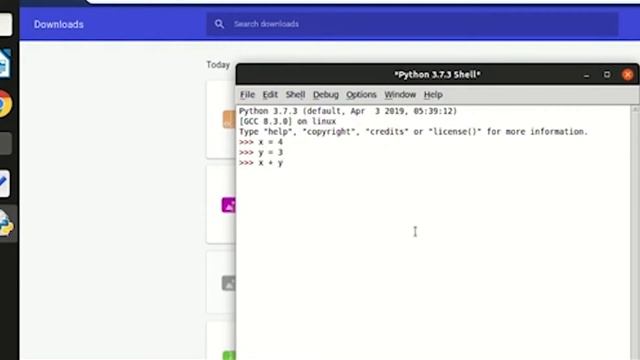Click the gray image file icon in Downloads

point(229,283)
